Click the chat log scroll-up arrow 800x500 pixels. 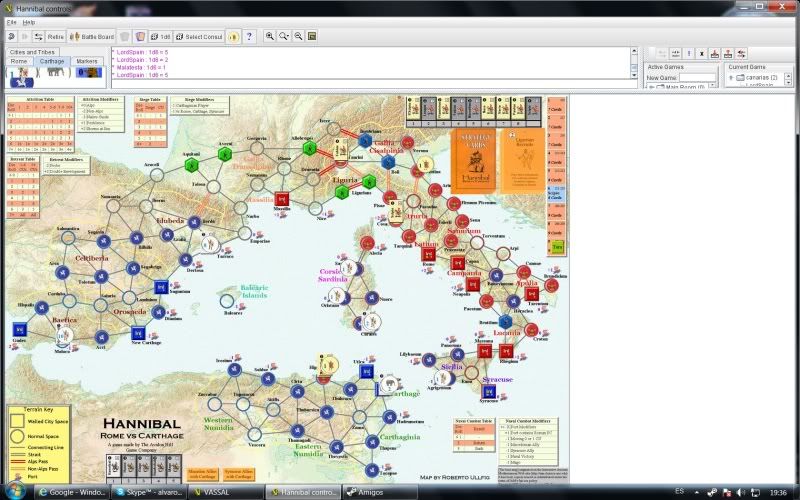(634, 51)
